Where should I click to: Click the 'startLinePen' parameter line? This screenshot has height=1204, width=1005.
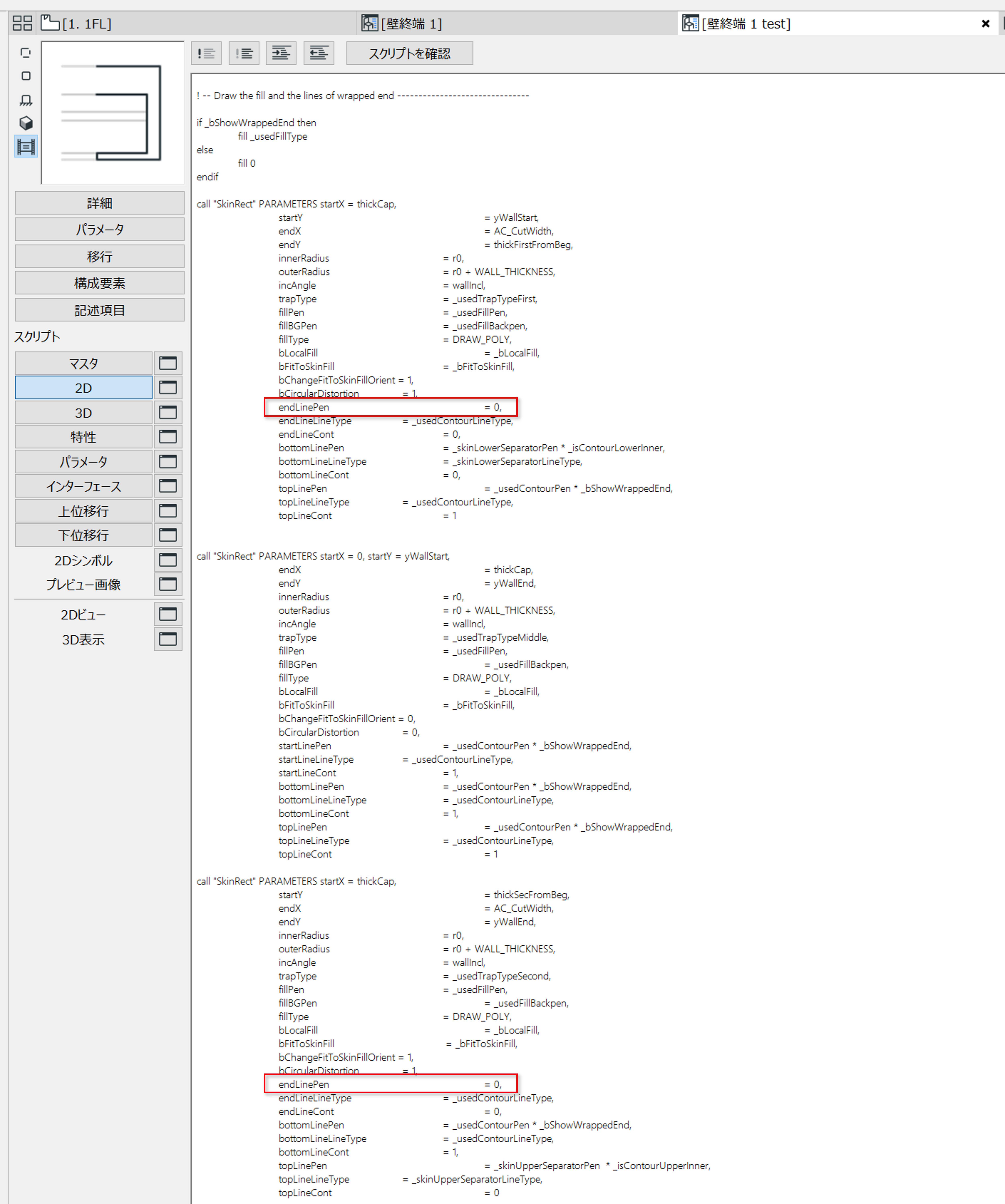click(455, 746)
